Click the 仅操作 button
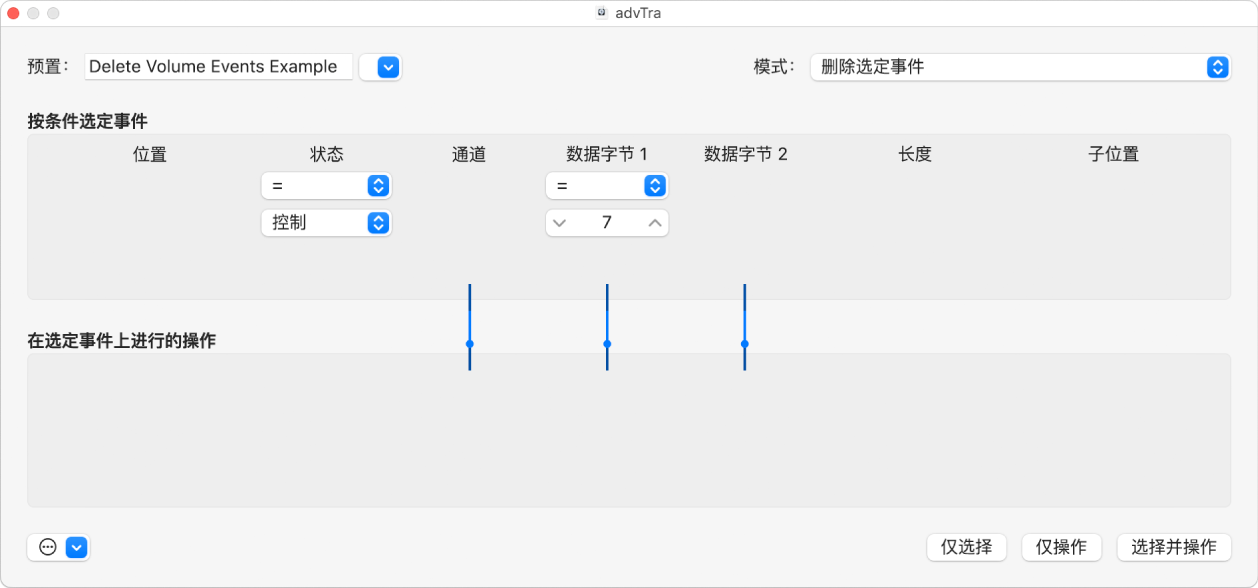The width and height of the screenshot is (1258, 588). coord(1061,547)
